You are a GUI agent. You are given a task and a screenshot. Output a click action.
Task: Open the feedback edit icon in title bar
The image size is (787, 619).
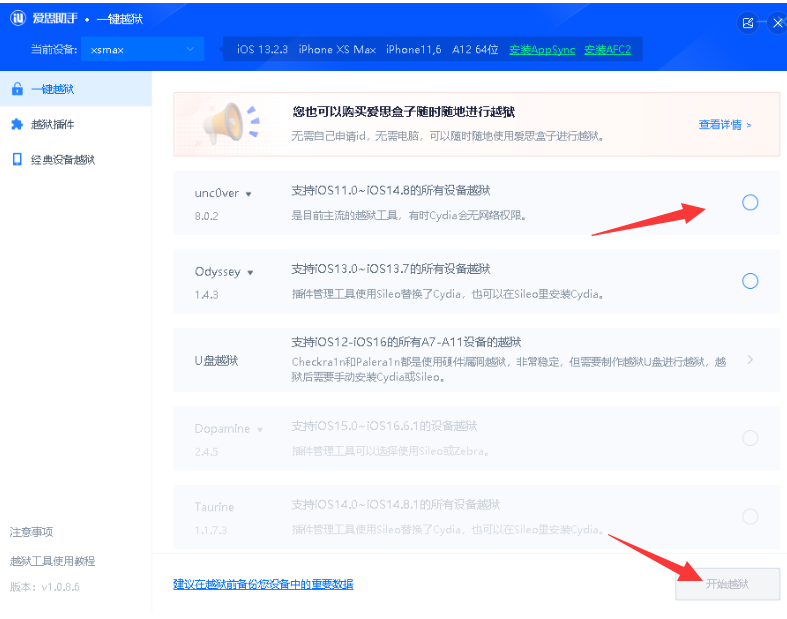click(748, 23)
